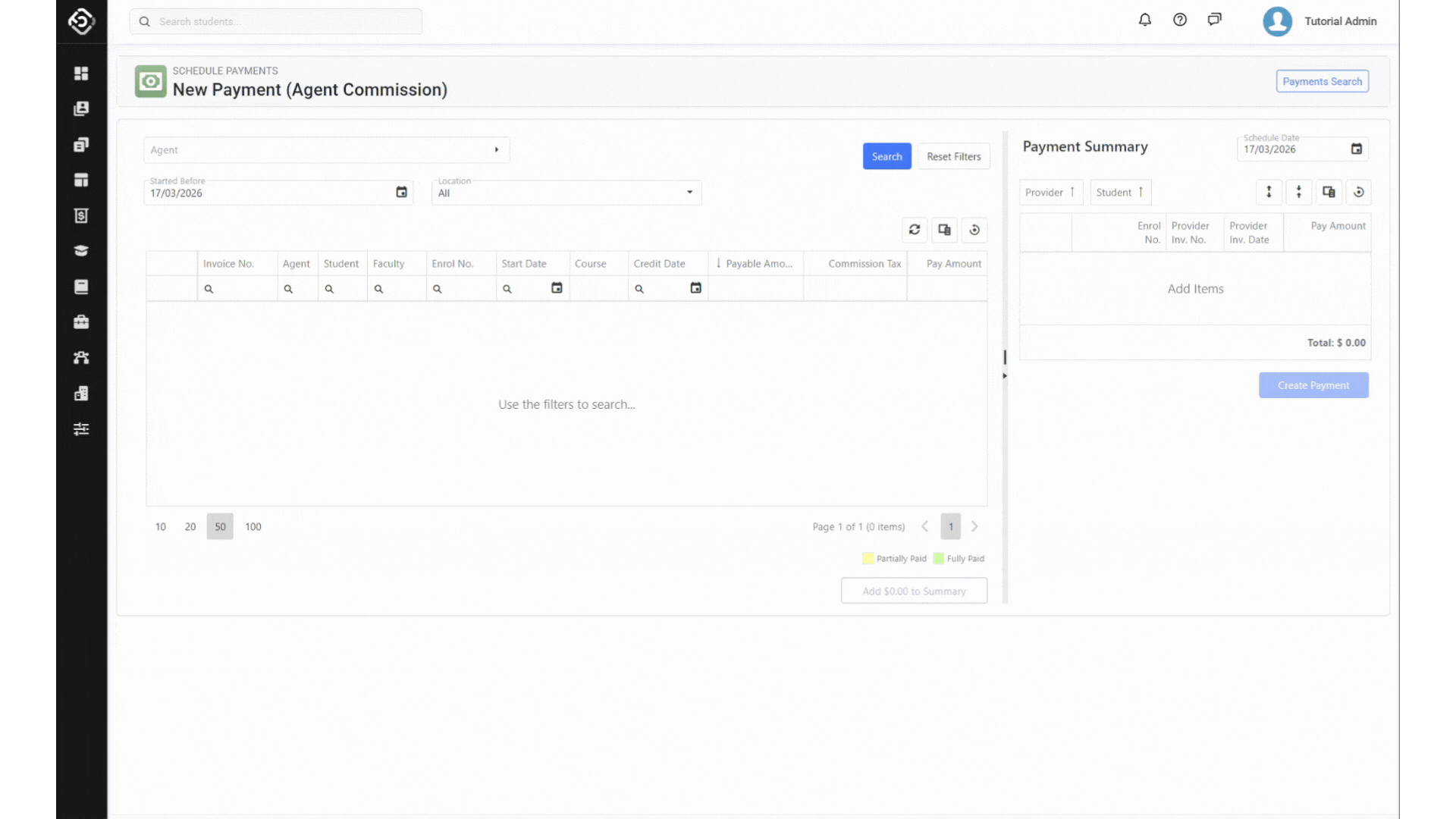The width and height of the screenshot is (1456, 819).
Task: Open the sliders settings sidebar icon
Action: 81,429
